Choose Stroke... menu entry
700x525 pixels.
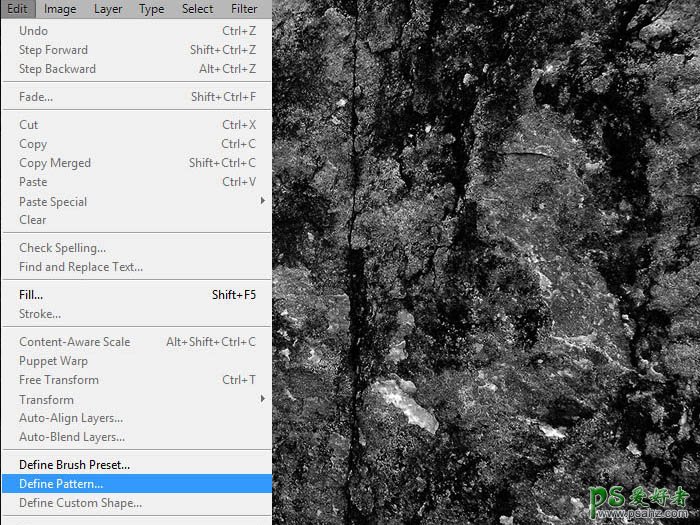pos(137,314)
